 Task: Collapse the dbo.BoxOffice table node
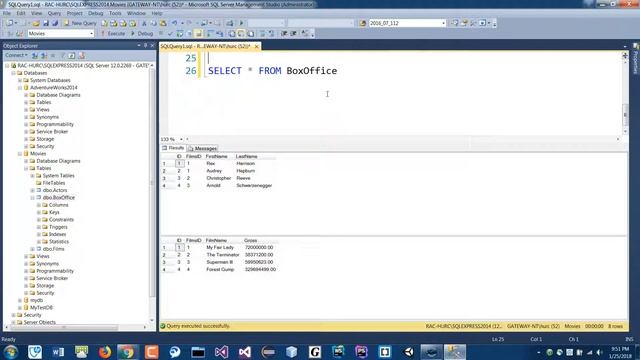coord(33,198)
